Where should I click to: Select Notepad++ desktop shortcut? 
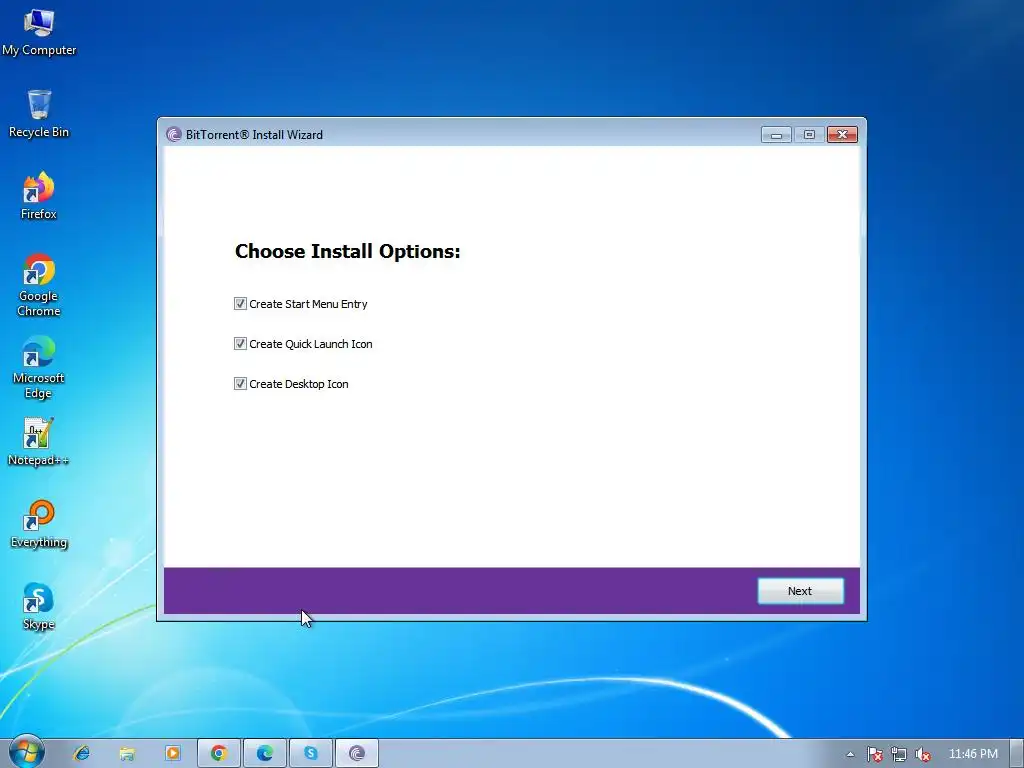(x=39, y=442)
